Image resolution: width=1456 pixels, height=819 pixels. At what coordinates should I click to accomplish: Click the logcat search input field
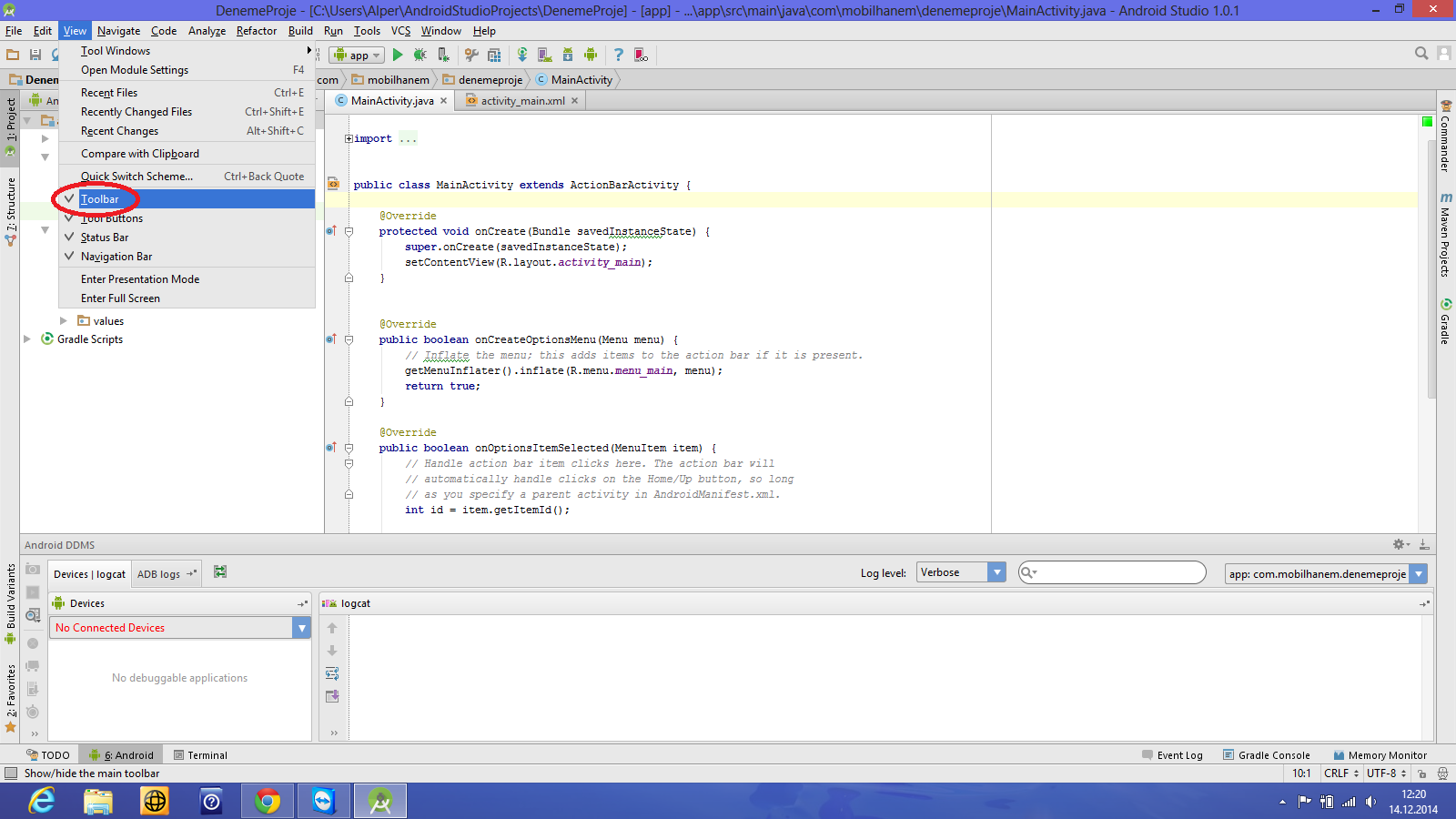coord(1112,572)
